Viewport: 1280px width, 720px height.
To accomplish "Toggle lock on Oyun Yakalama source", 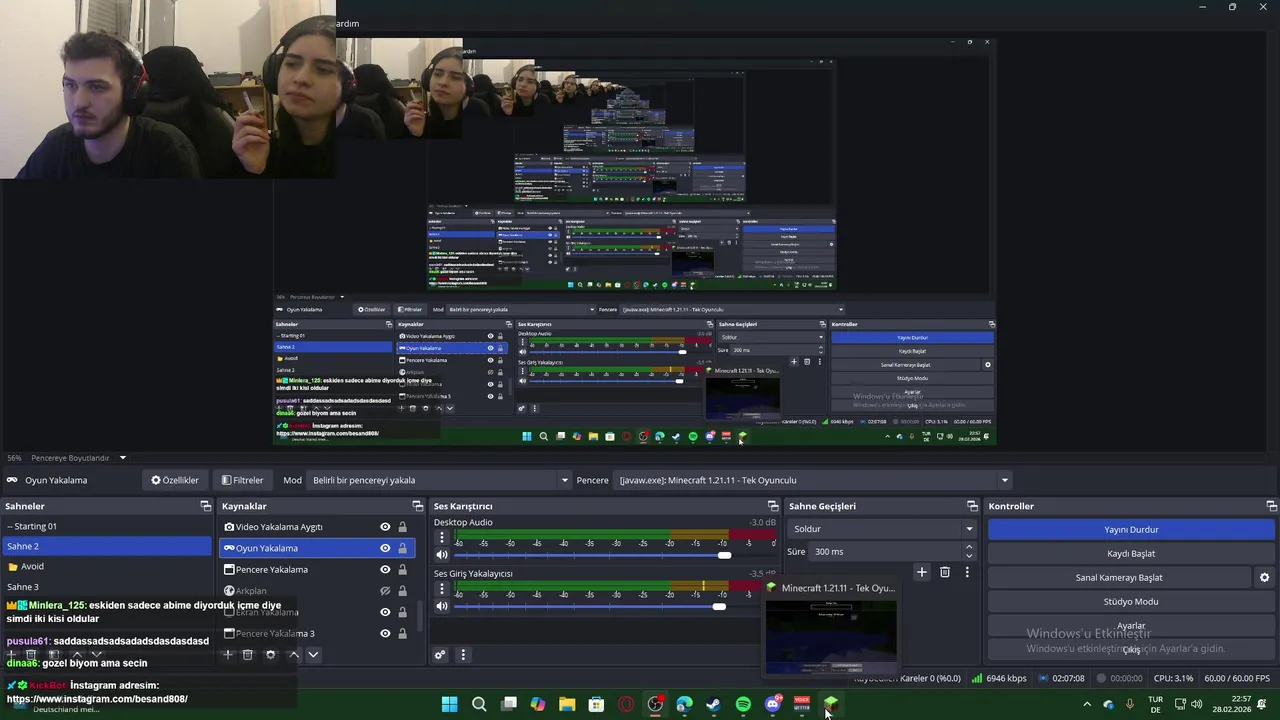I will (402, 548).
